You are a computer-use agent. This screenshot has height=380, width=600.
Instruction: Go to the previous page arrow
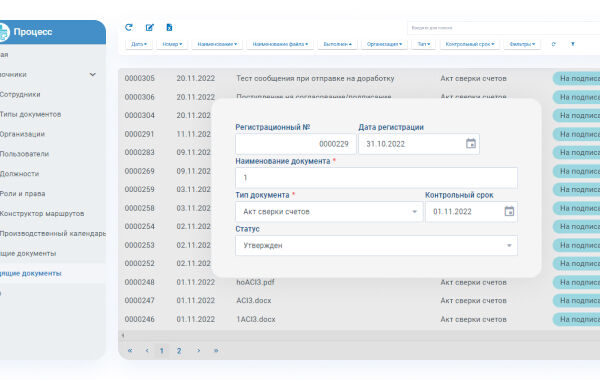(x=147, y=351)
